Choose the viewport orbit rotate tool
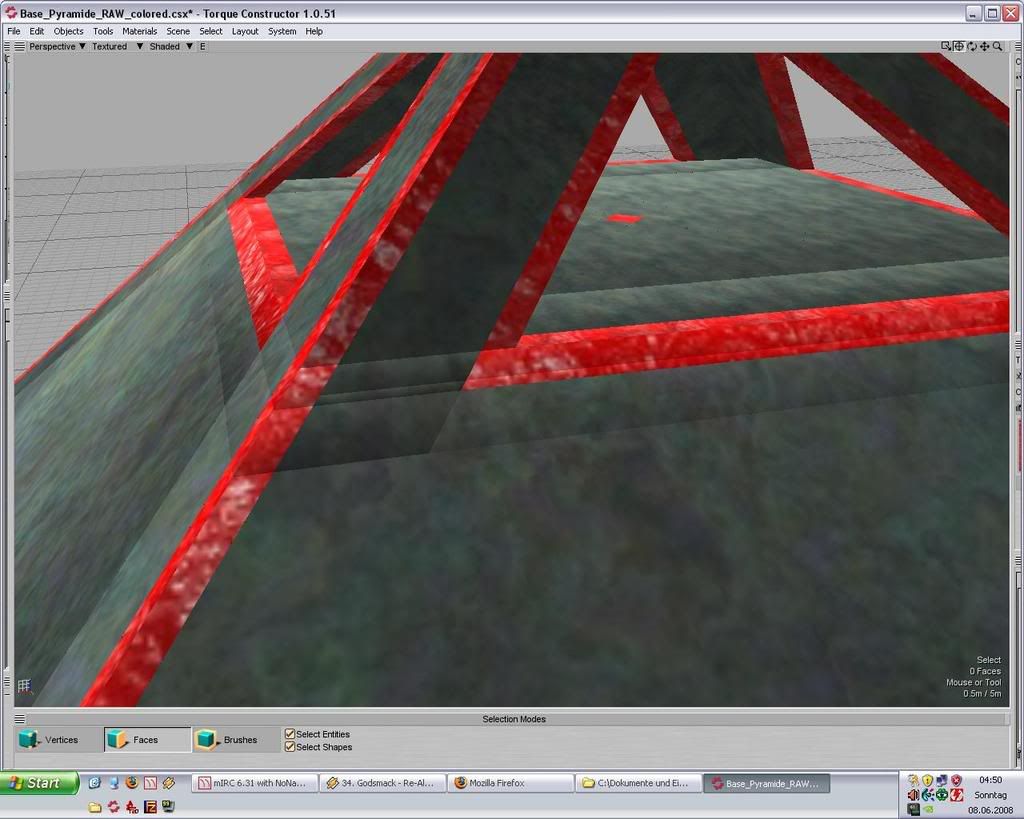1024x819 pixels. [971, 46]
